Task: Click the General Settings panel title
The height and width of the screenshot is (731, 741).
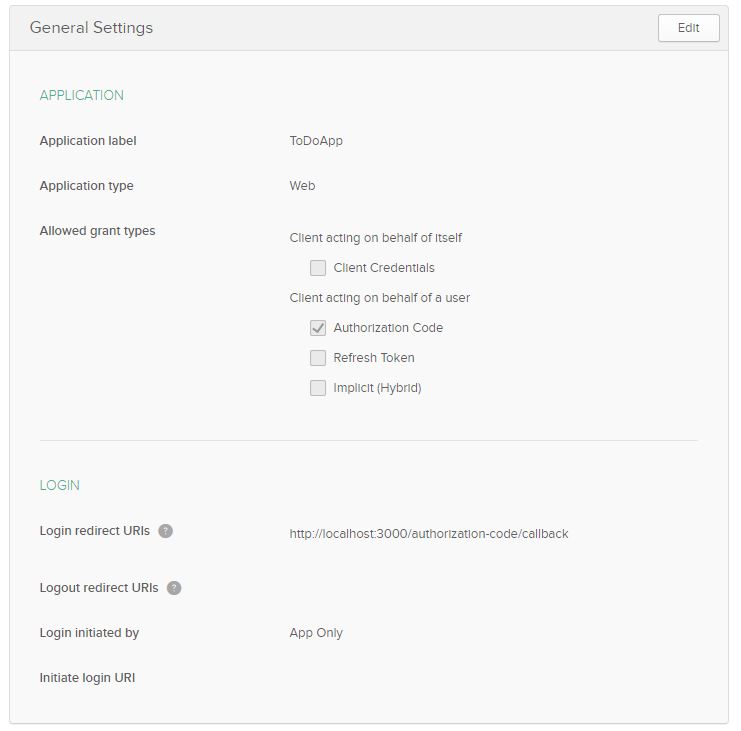Action: click(x=91, y=28)
